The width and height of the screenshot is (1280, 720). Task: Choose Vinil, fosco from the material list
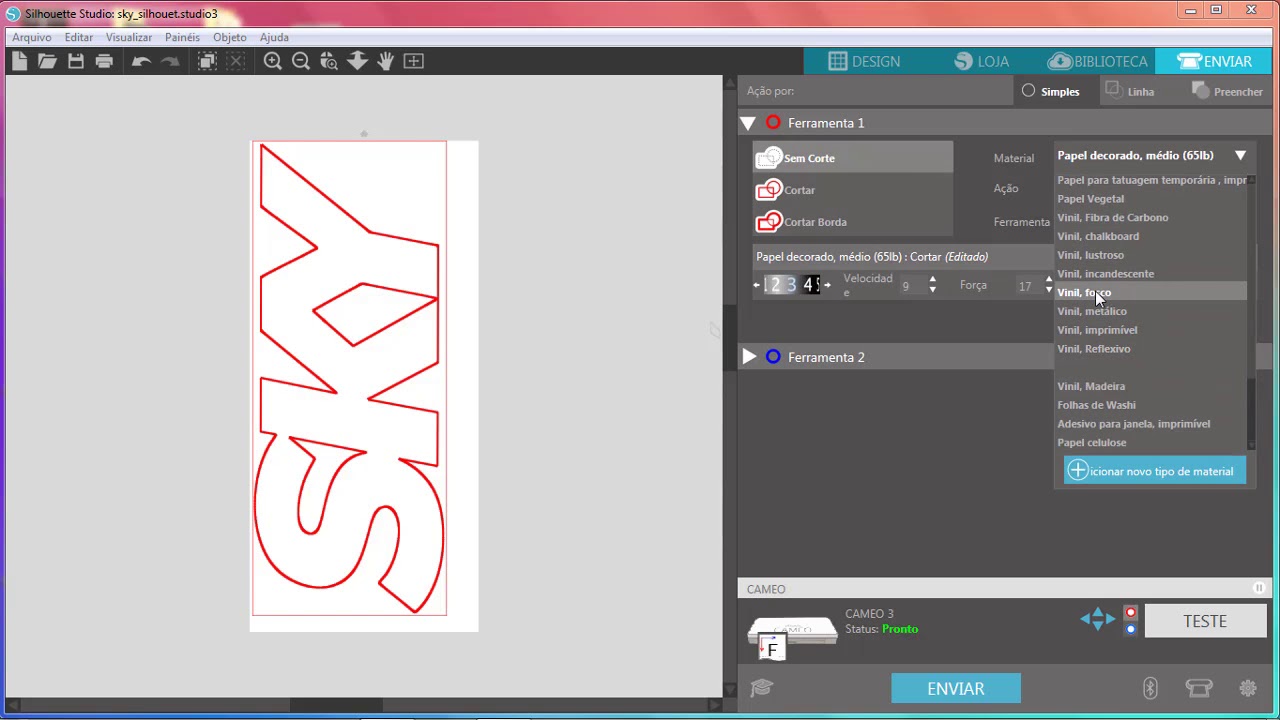click(1151, 292)
